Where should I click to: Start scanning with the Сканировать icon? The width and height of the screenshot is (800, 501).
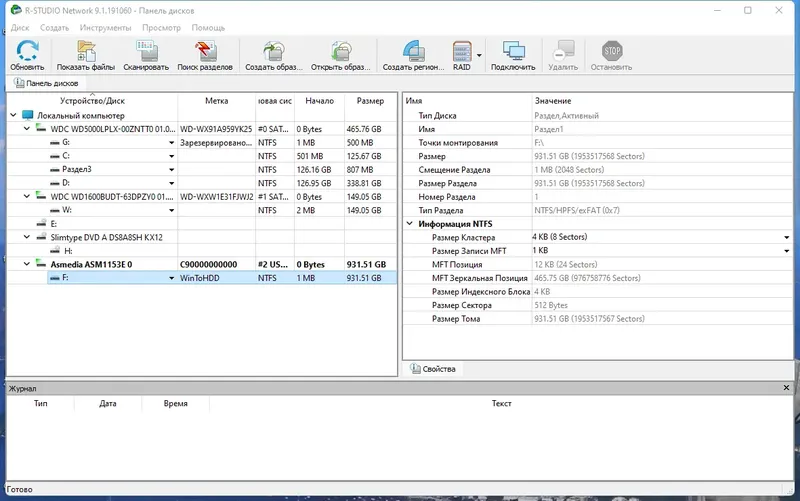(x=146, y=52)
